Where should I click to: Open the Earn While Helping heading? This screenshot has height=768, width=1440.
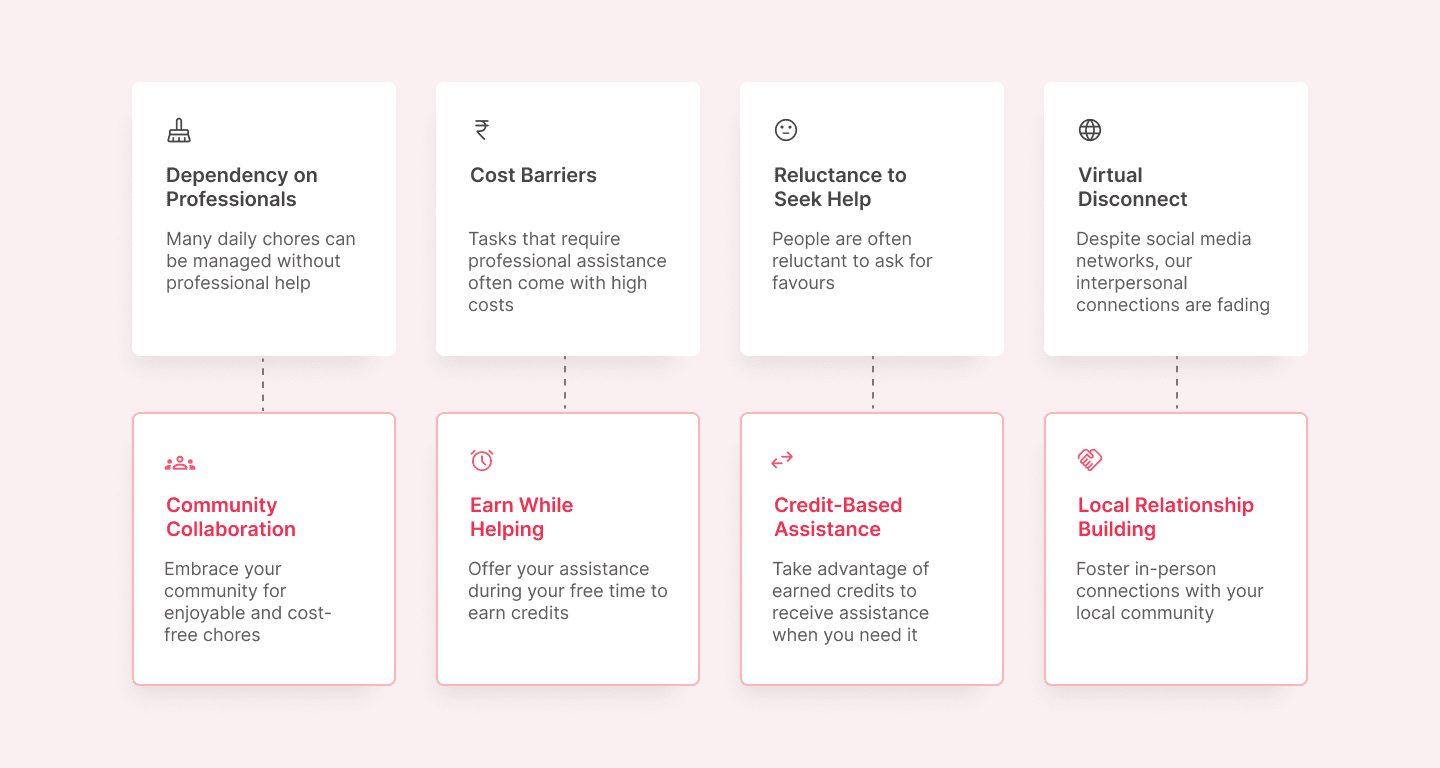coord(521,517)
